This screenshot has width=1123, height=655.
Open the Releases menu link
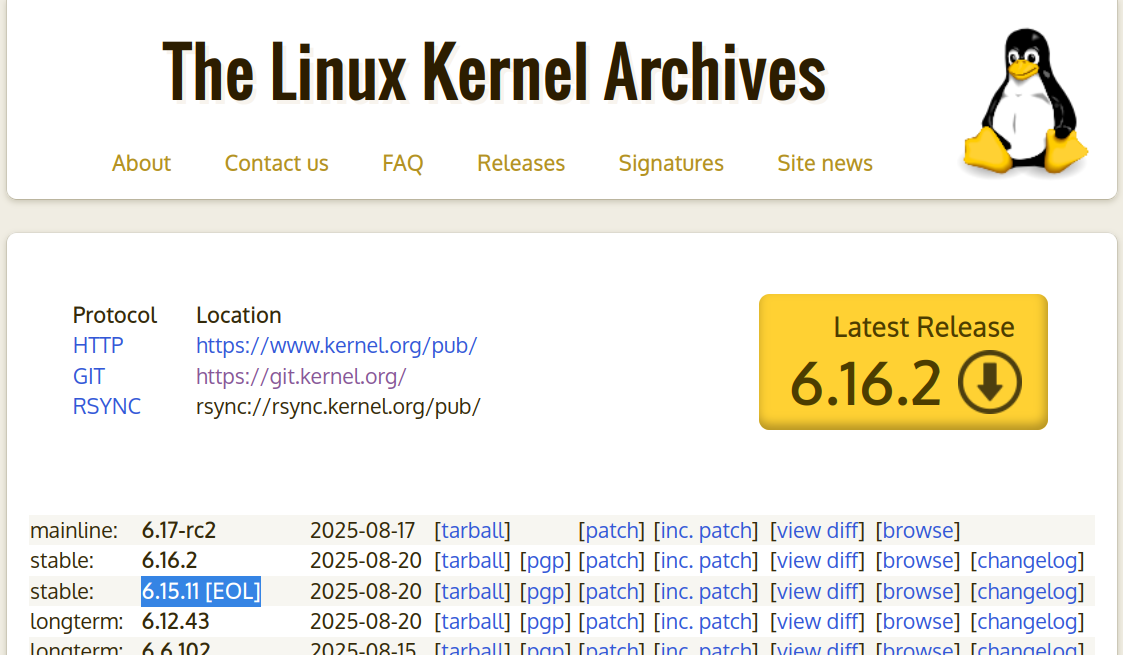click(520, 163)
